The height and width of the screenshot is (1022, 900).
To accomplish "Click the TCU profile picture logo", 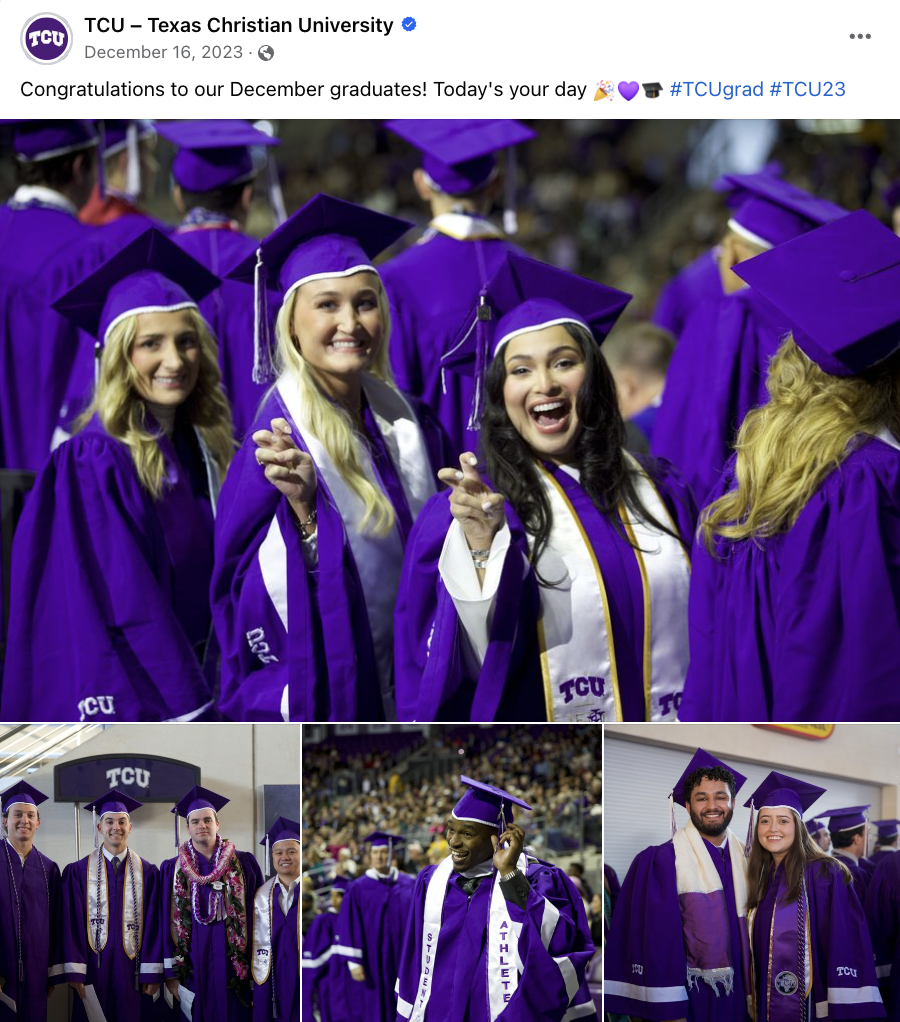I will point(46,38).
